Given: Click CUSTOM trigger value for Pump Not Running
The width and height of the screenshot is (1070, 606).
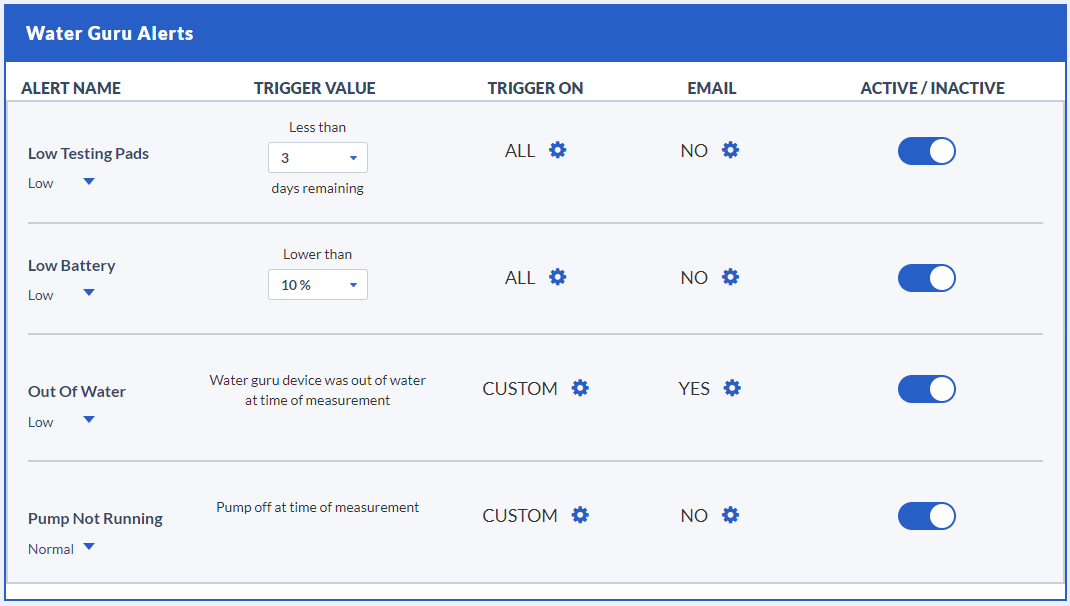Looking at the screenshot, I should pos(520,516).
